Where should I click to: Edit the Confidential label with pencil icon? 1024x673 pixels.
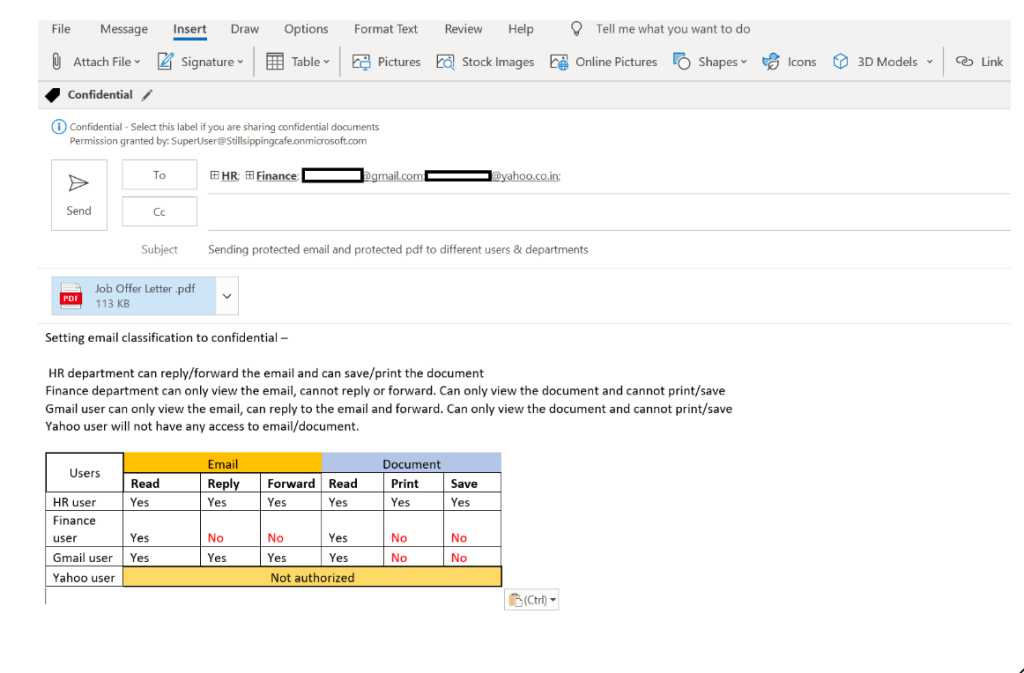click(x=148, y=95)
